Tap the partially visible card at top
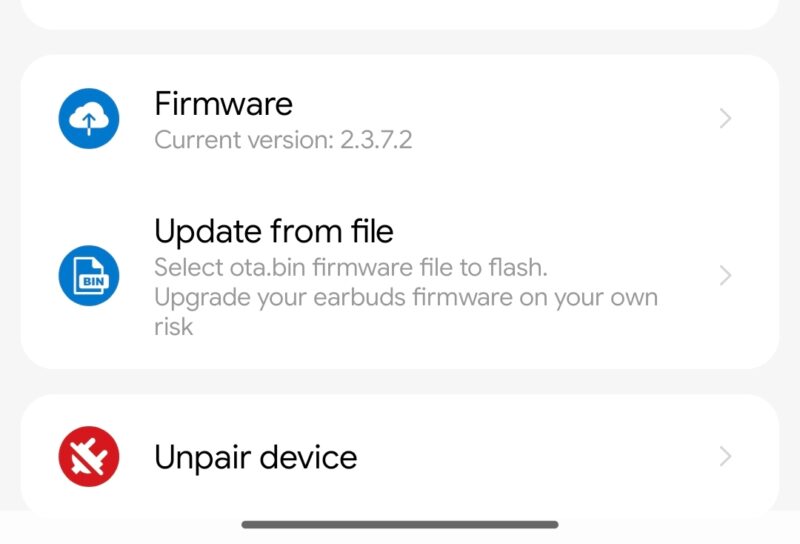This screenshot has height=544, width=800. pyautogui.click(x=400, y=14)
